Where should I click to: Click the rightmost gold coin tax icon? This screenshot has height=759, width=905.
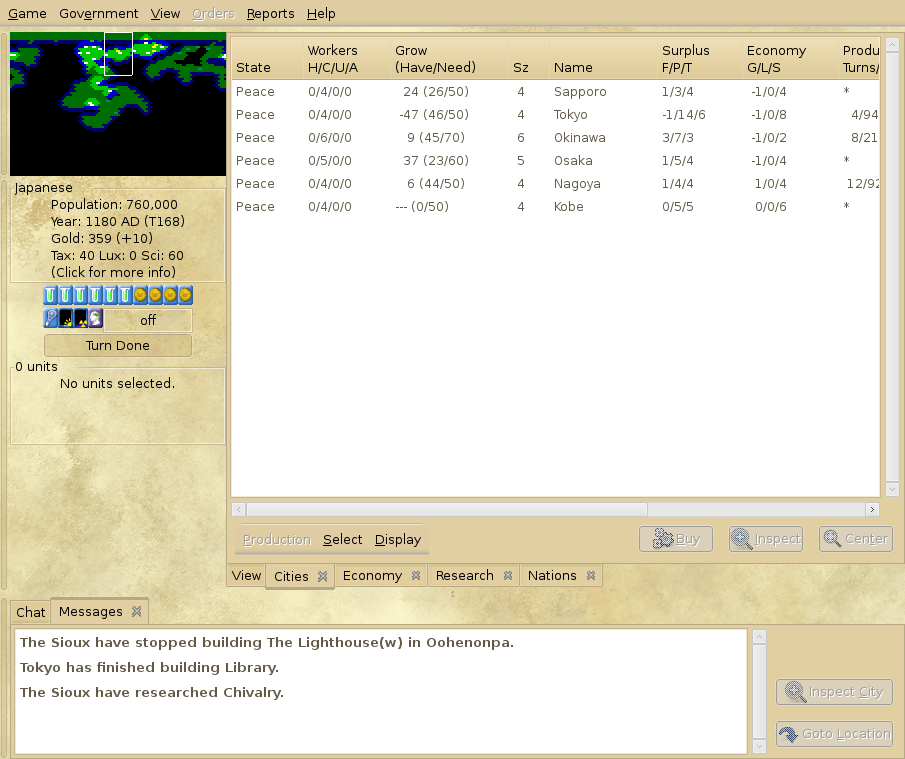[x=185, y=296]
